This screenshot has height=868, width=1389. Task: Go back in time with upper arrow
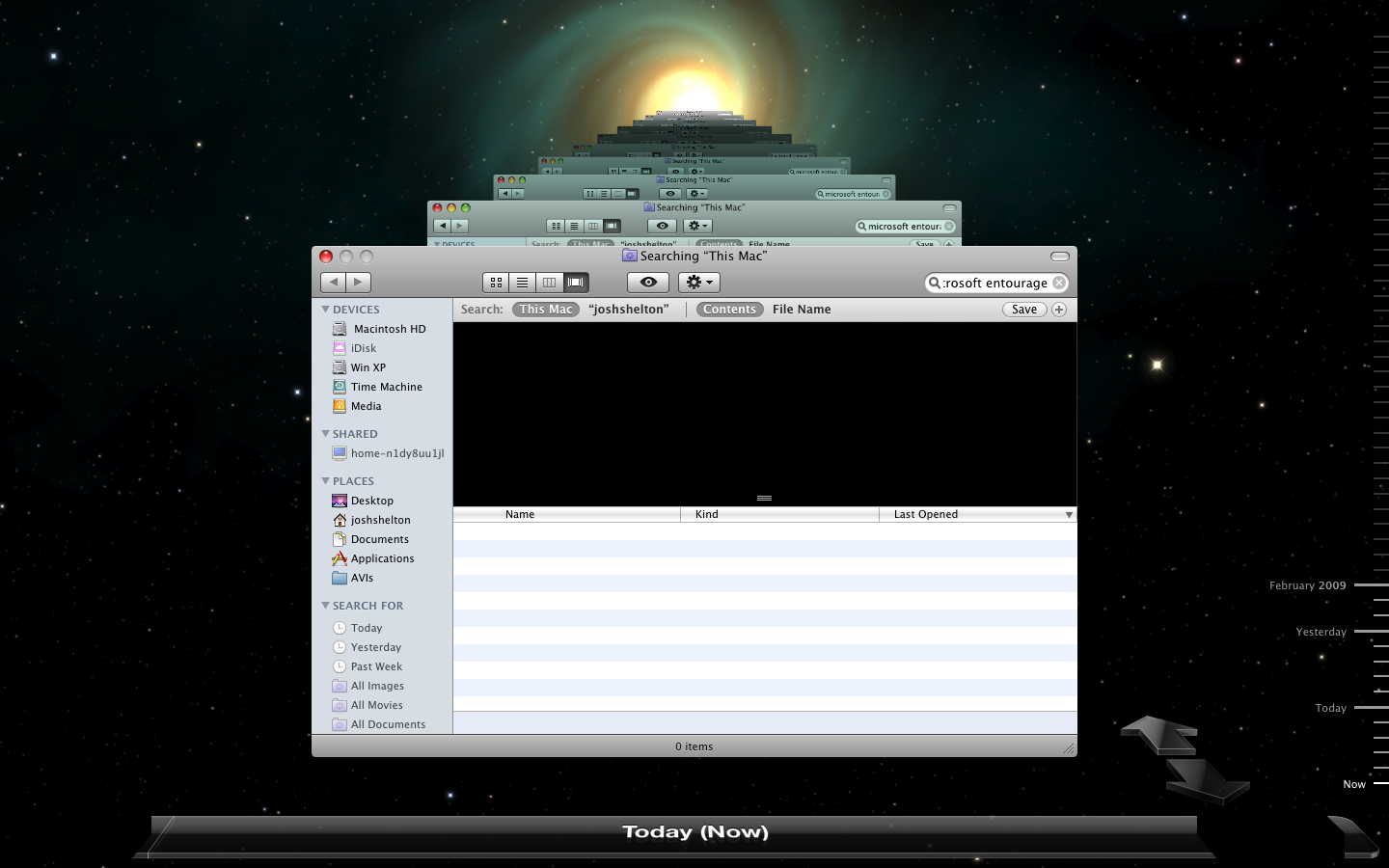point(1160,735)
